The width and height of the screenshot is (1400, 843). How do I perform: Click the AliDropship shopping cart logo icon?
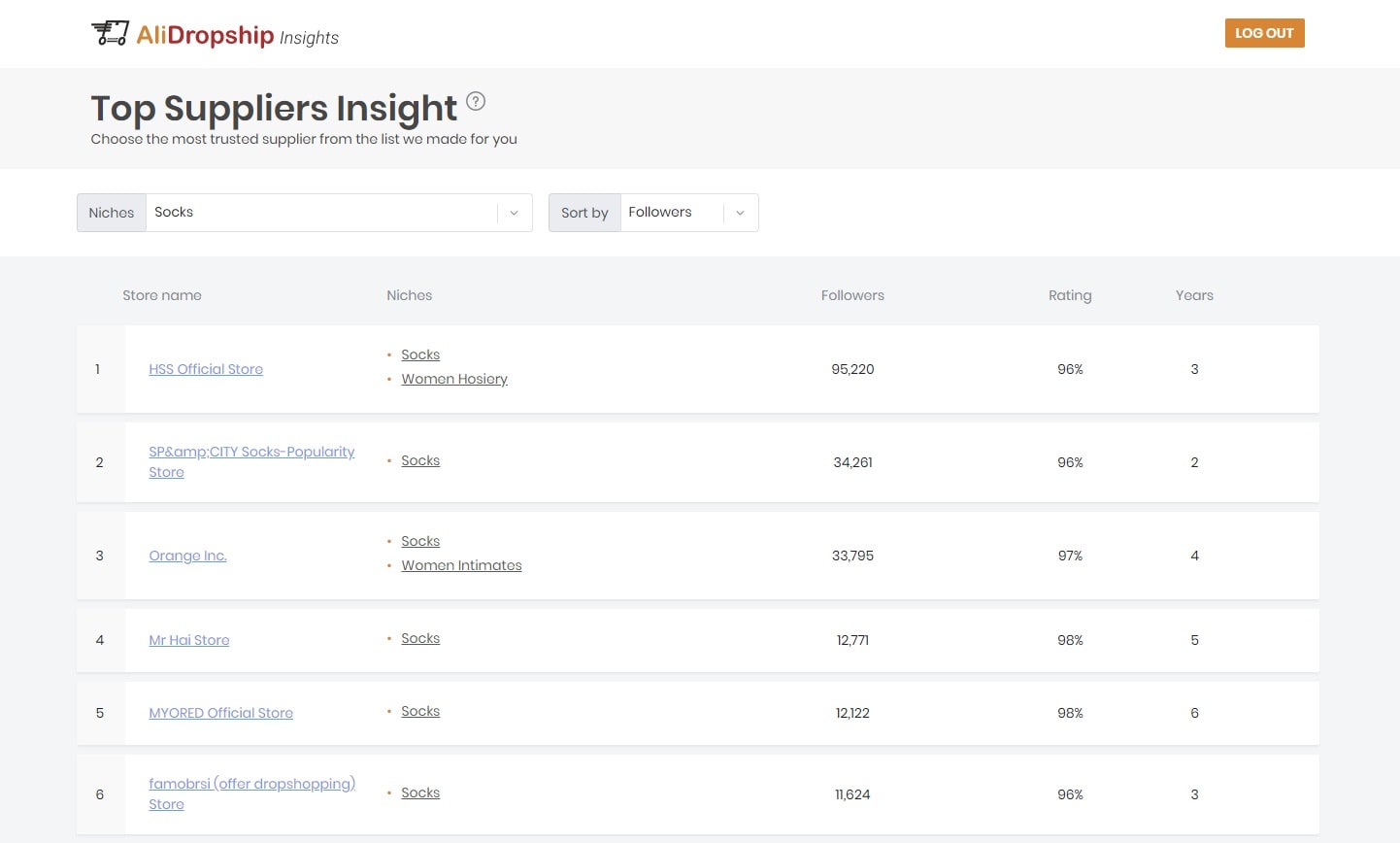tap(110, 33)
